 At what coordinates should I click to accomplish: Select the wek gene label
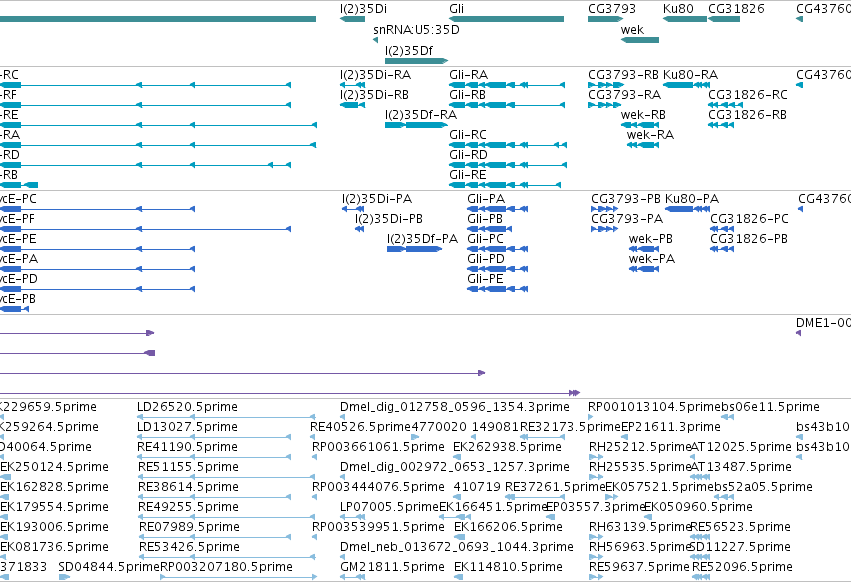point(632,29)
